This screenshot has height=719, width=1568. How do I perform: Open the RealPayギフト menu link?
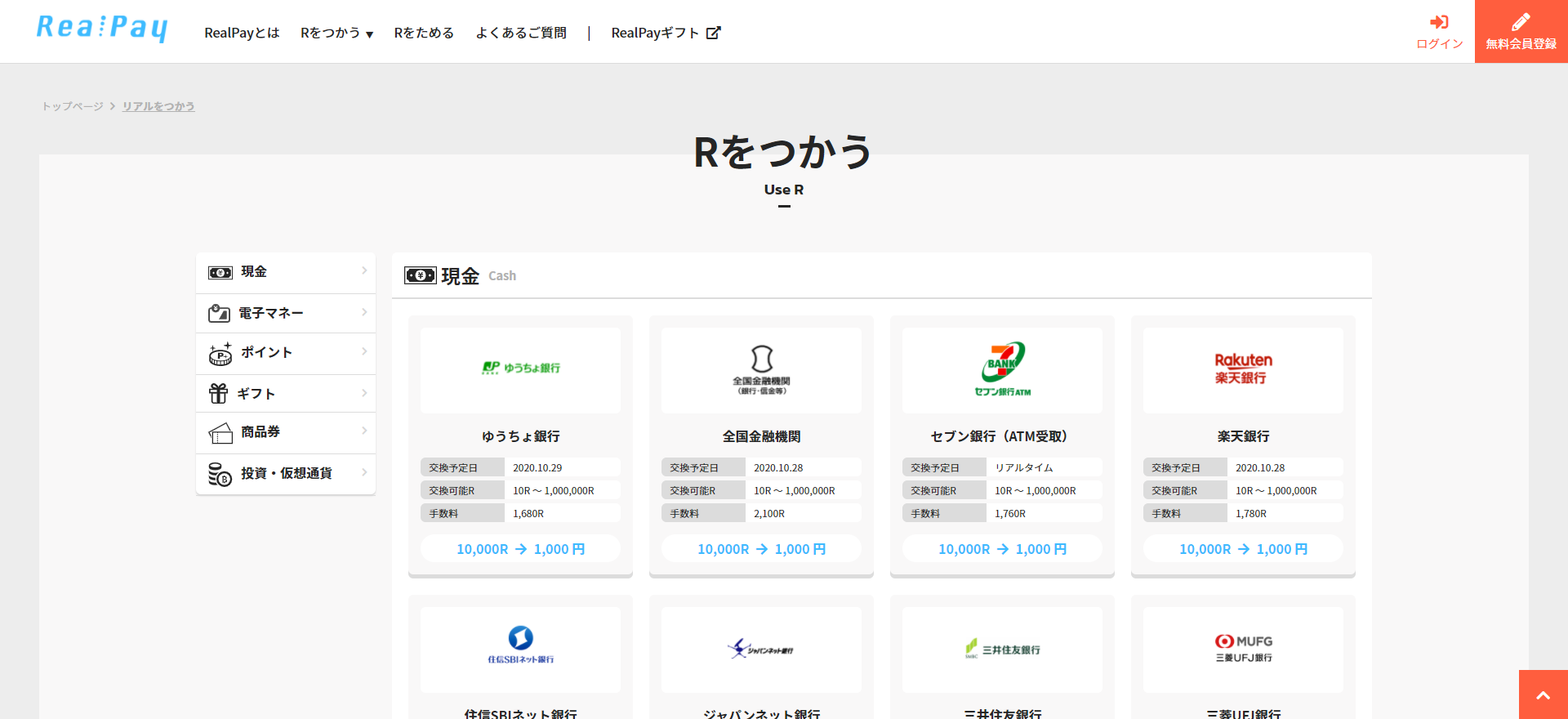(x=666, y=33)
